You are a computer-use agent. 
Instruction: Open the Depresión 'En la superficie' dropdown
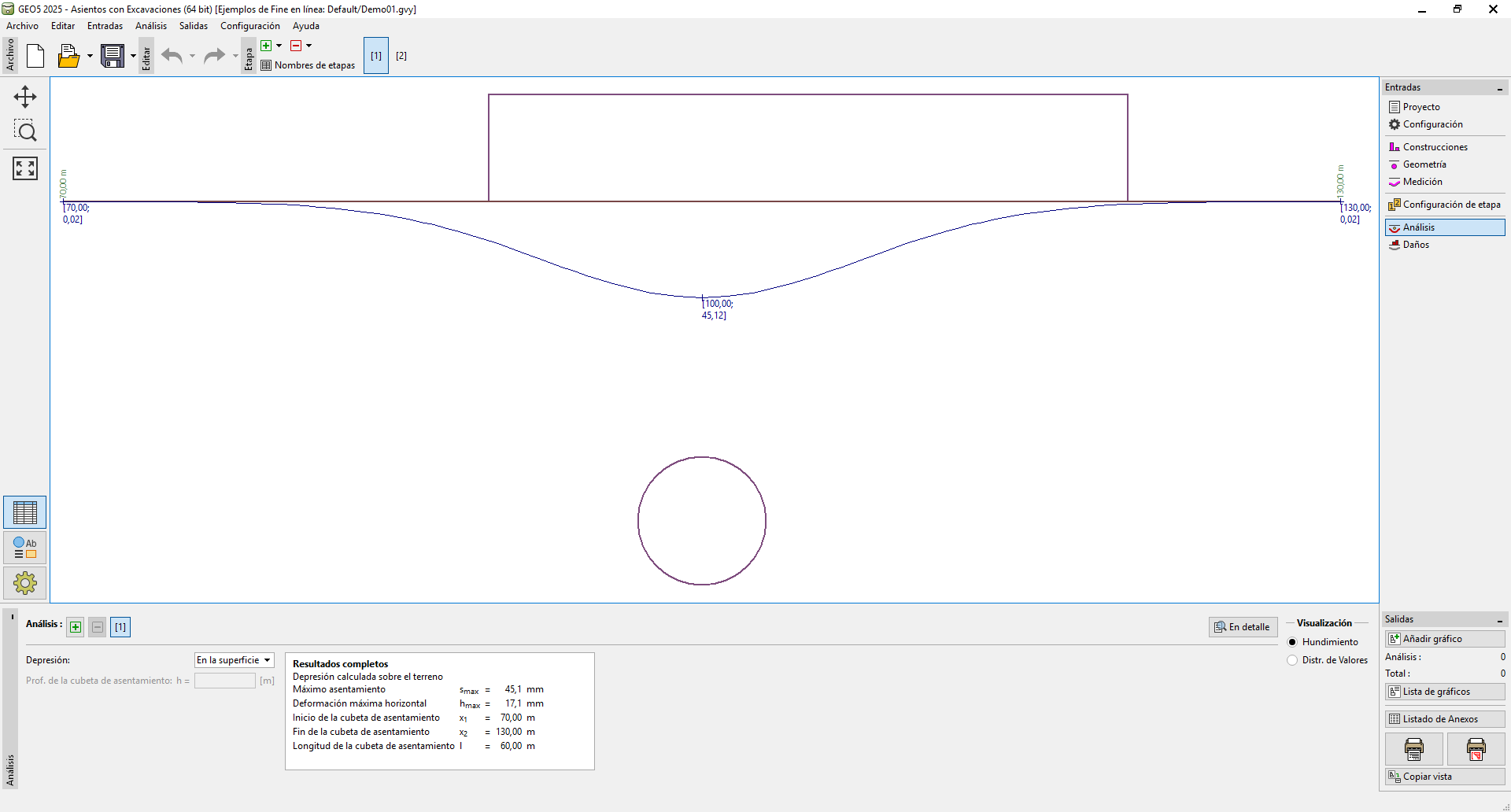tap(234, 660)
